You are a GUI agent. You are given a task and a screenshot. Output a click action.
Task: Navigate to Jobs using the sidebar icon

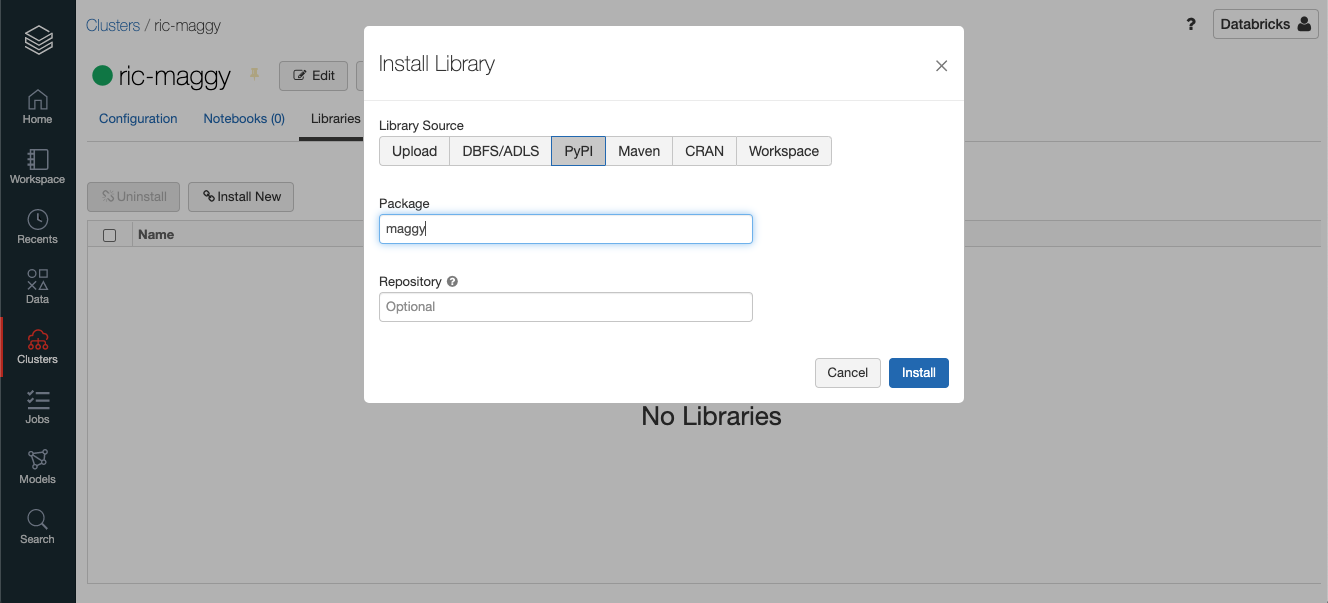pos(37,404)
